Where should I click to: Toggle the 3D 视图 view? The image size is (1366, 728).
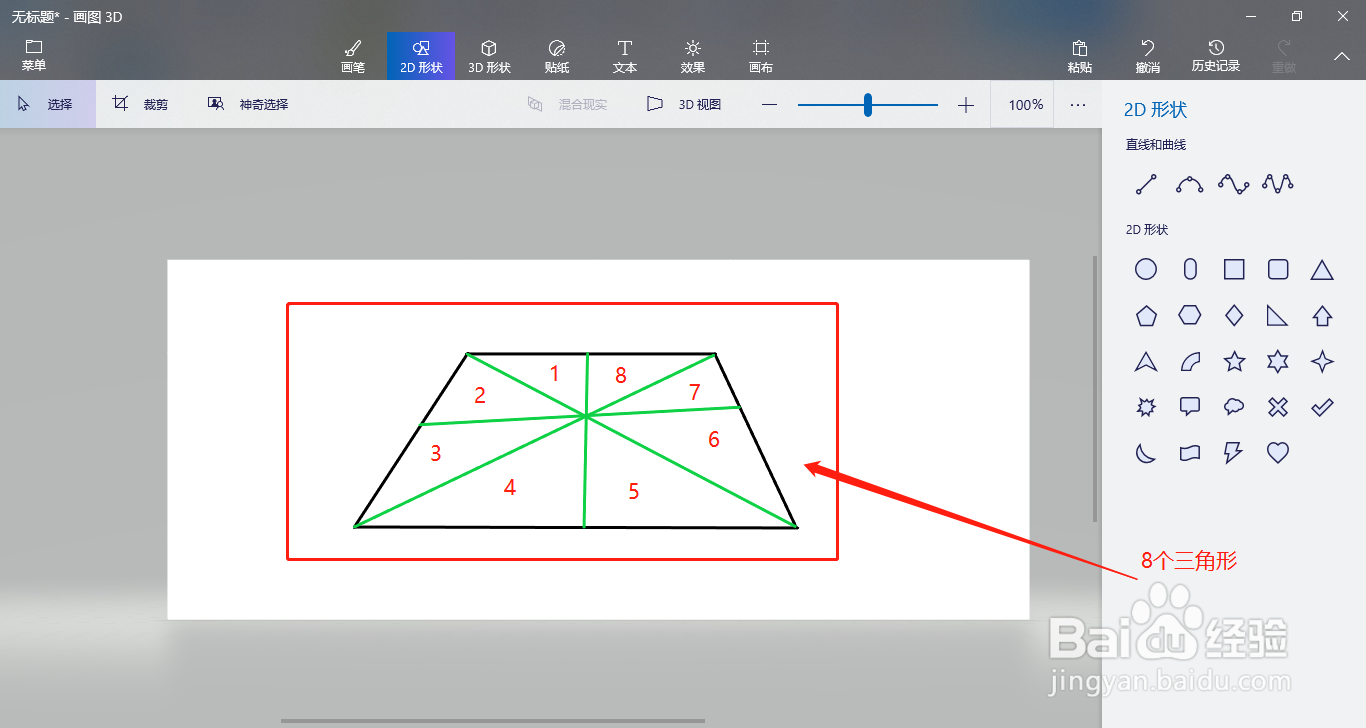(x=685, y=104)
